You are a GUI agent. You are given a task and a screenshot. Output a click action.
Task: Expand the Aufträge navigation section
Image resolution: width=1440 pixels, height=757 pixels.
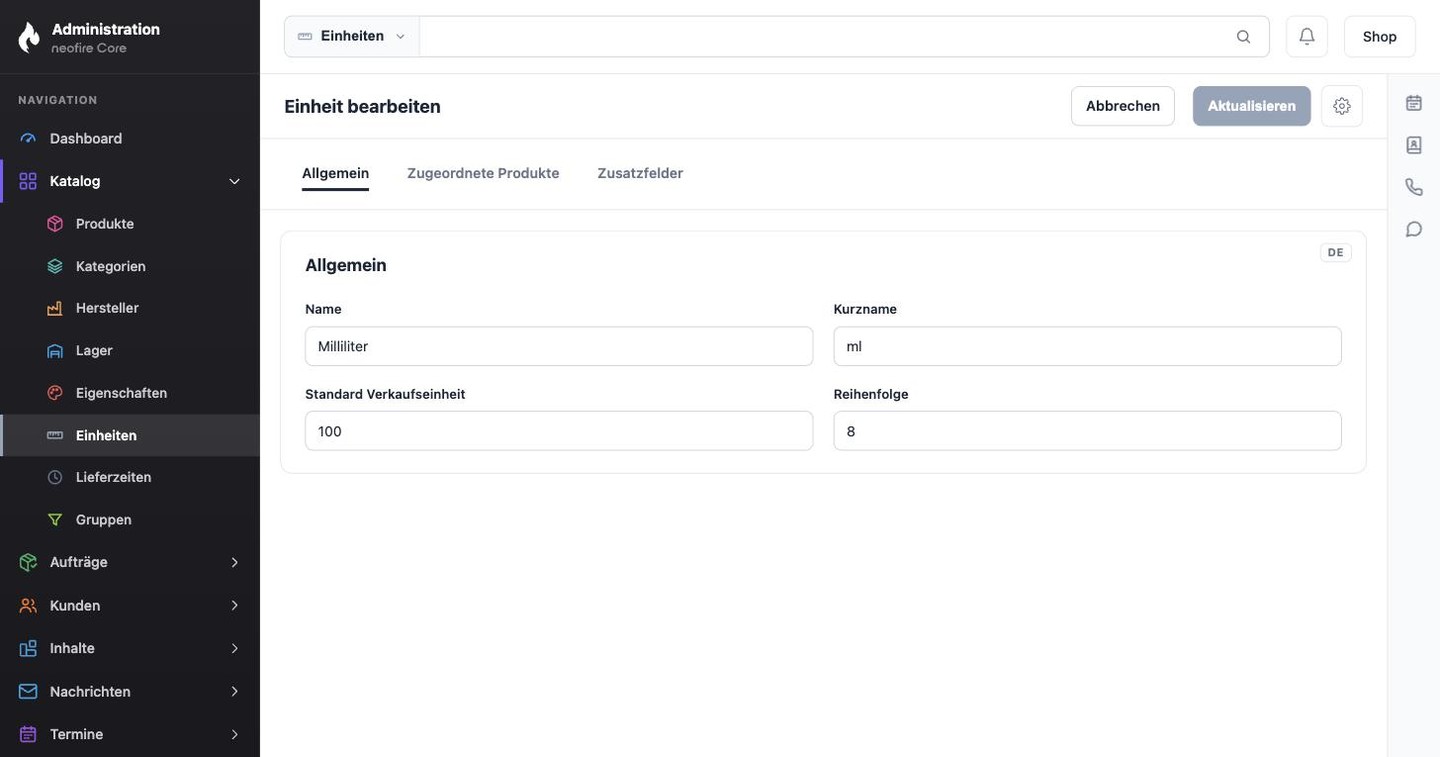[235, 562]
